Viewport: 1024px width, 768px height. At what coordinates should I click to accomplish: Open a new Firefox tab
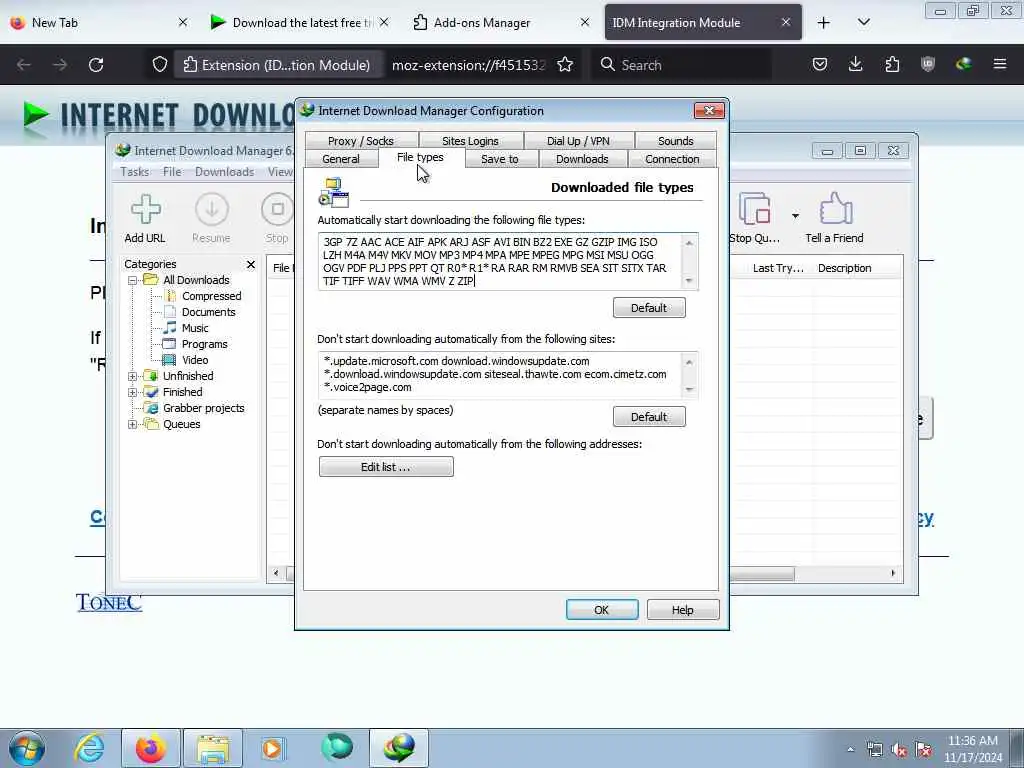[824, 23]
